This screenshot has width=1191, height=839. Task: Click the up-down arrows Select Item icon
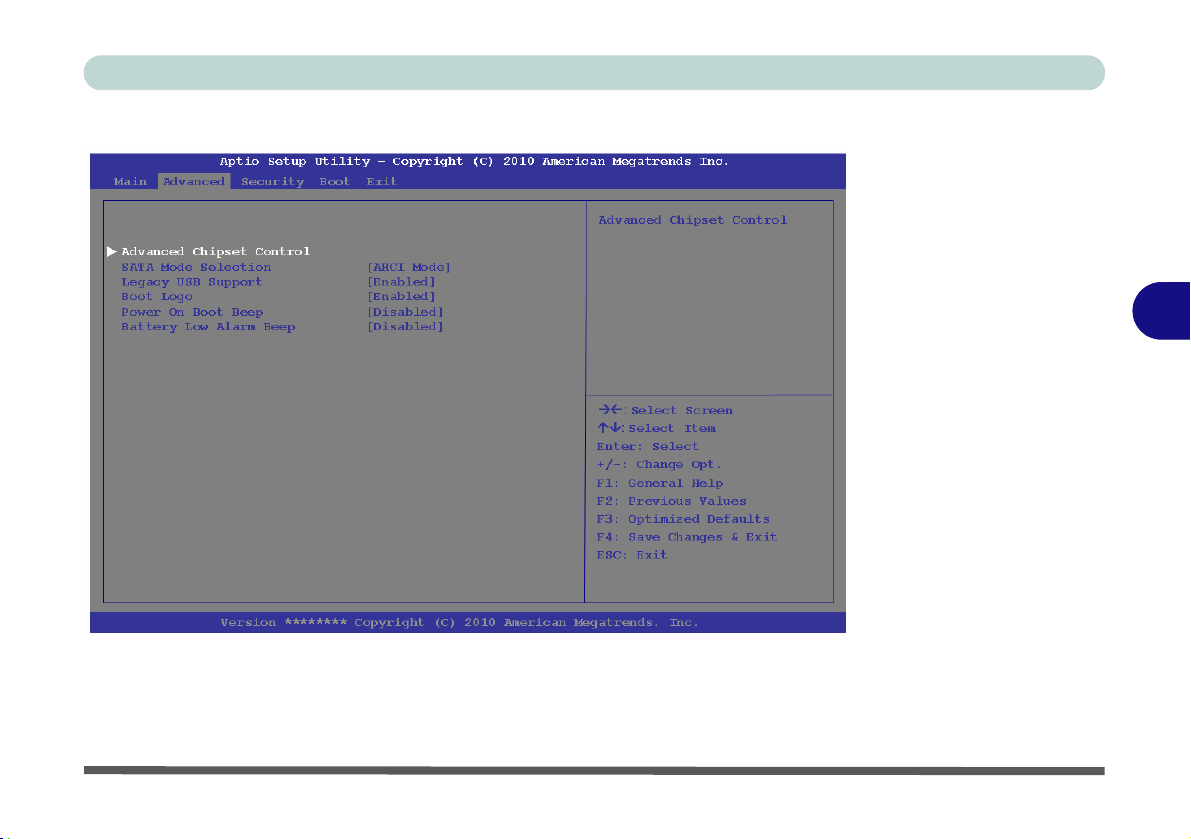(609, 428)
